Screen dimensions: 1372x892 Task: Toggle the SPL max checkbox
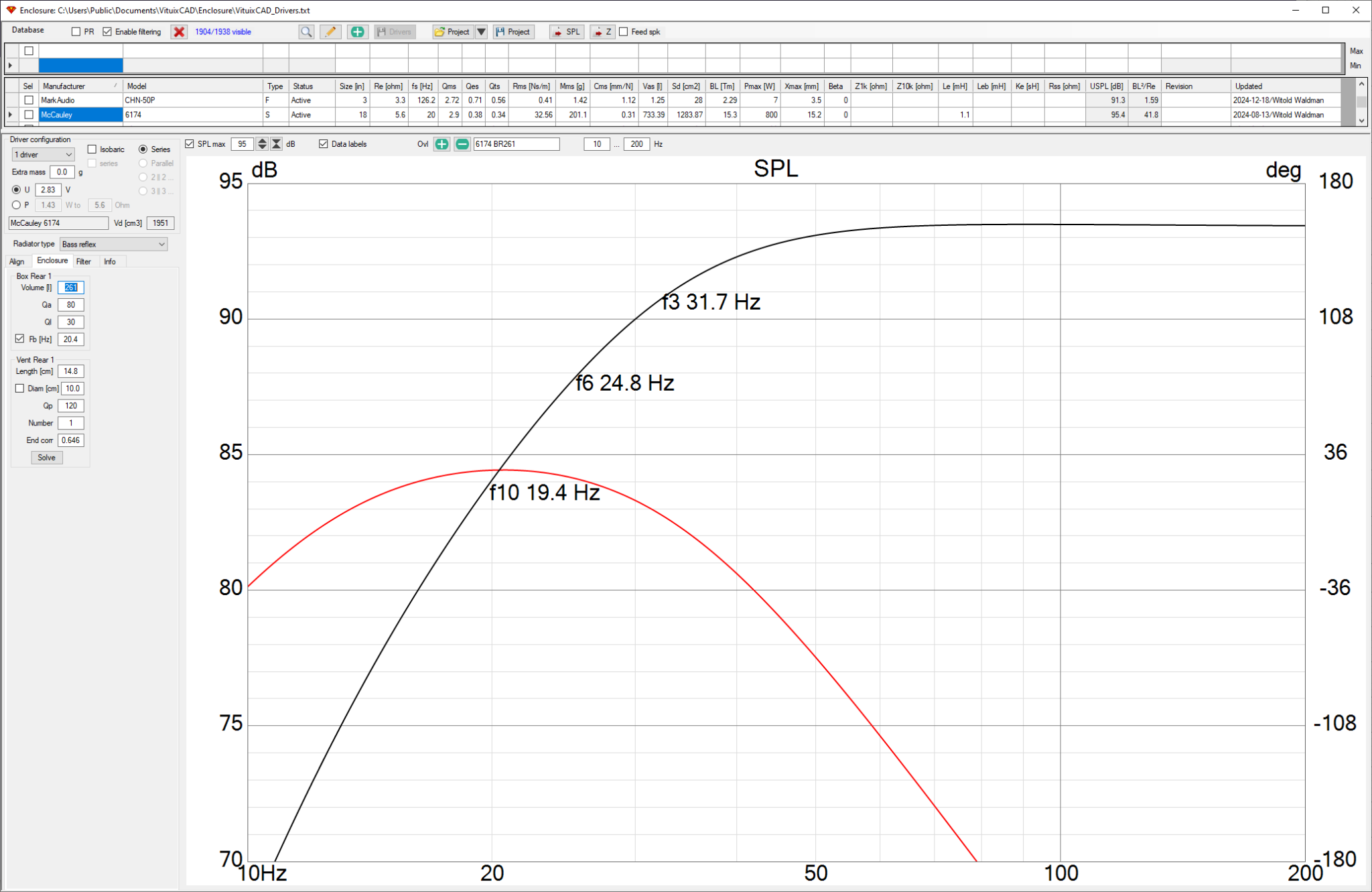click(190, 144)
